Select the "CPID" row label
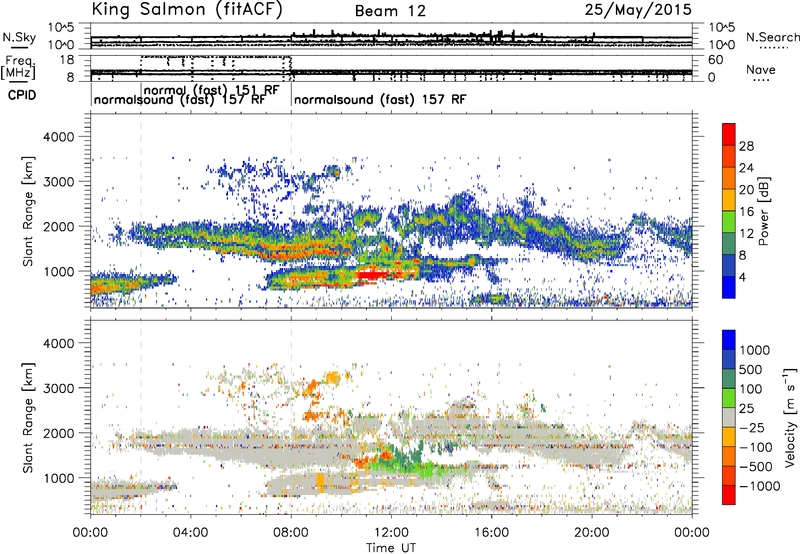The height and width of the screenshot is (554, 800). click(22, 95)
